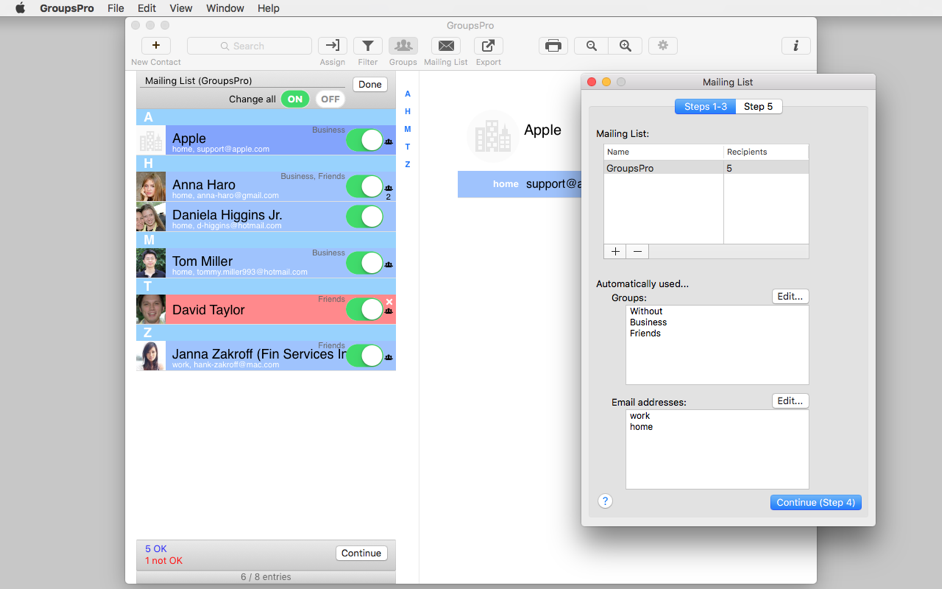The width and height of the screenshot is (942, 589).
Task: Select the Daniela Higgins Jr. contact name
Action: [227, 215]
